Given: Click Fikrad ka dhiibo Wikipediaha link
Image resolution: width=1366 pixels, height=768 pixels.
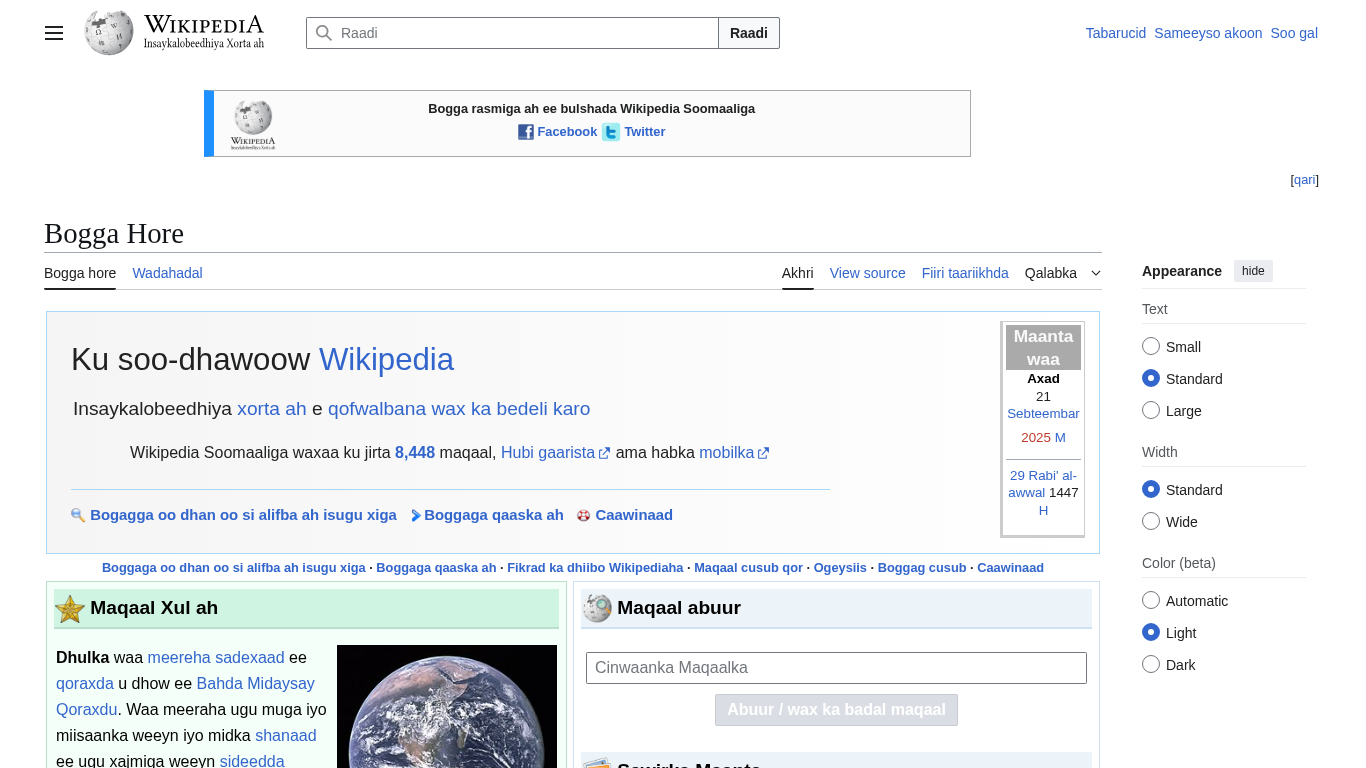Looking at the screenshot, I should point(595,568).
